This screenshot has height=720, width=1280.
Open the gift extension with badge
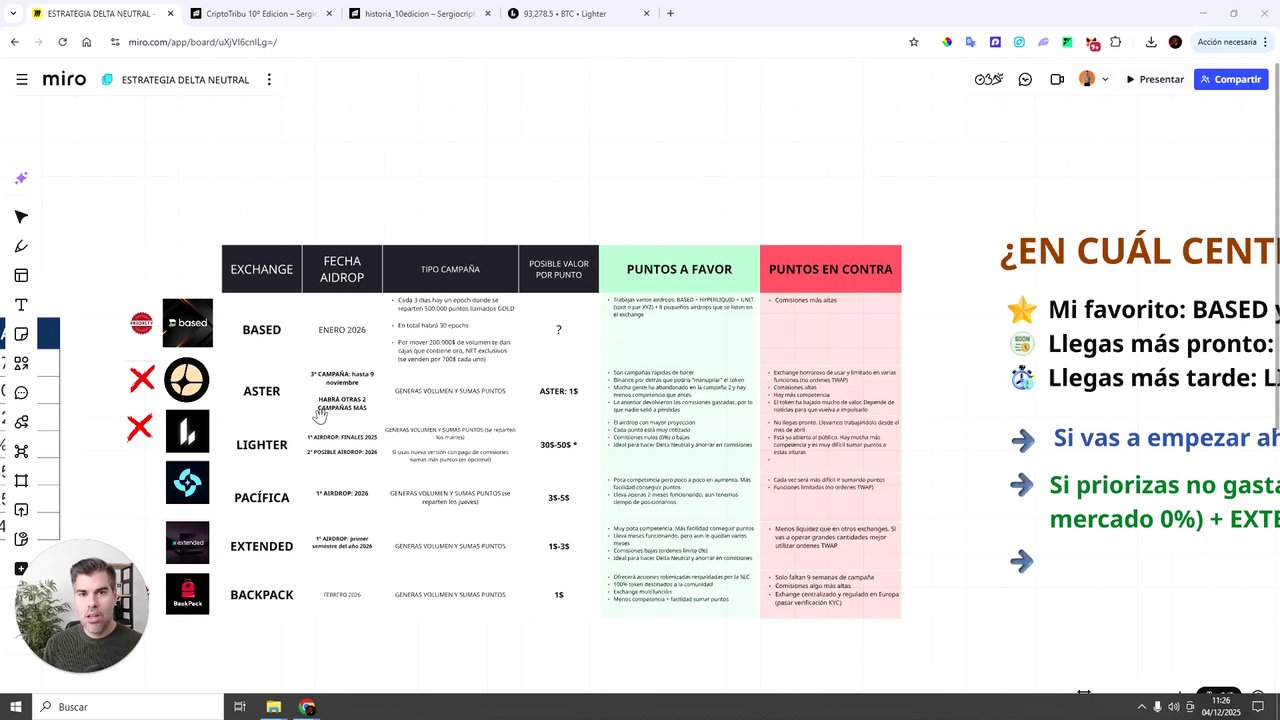coord(1092,43)
